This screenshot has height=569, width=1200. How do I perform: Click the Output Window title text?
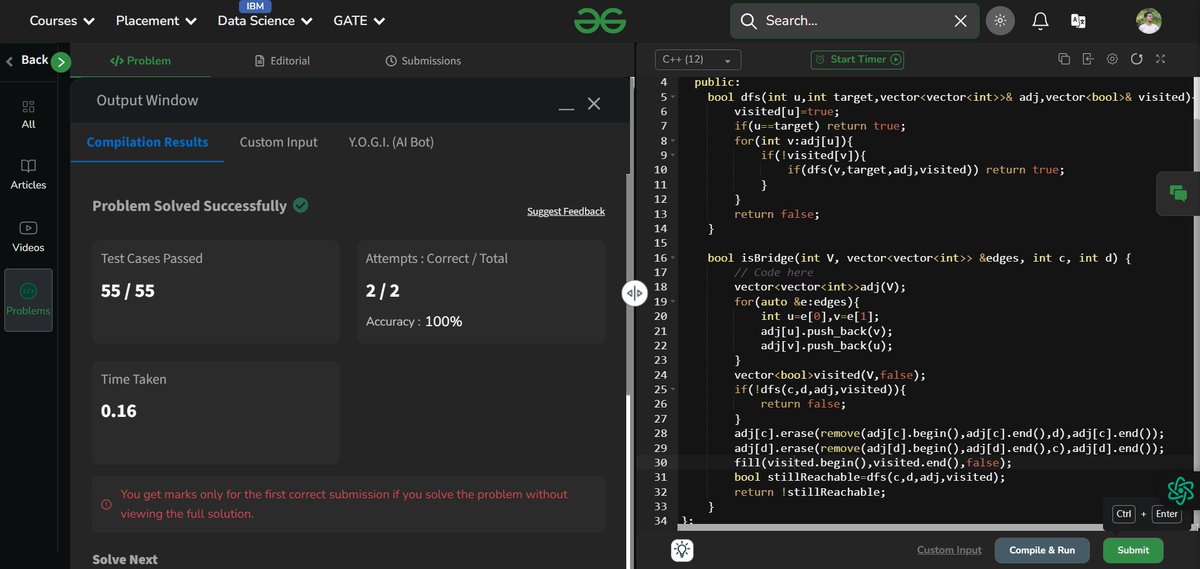tap(147, 100)
